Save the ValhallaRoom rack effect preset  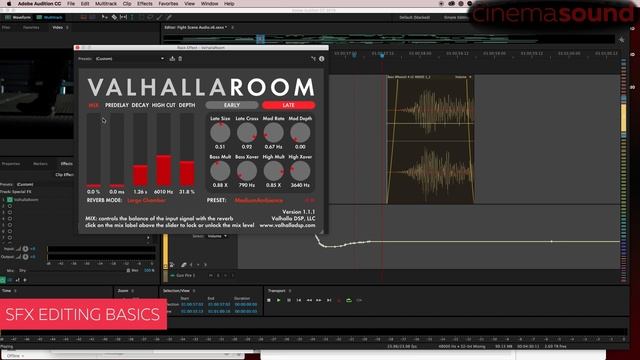172,59
